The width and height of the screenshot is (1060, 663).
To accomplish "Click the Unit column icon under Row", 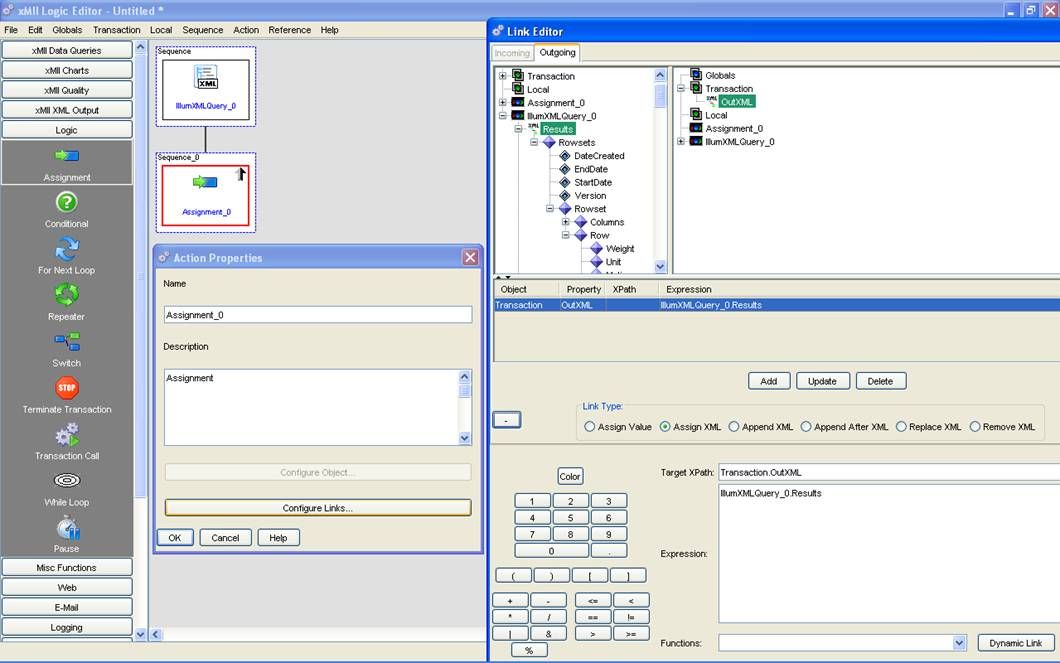I will tap(596, 262).
